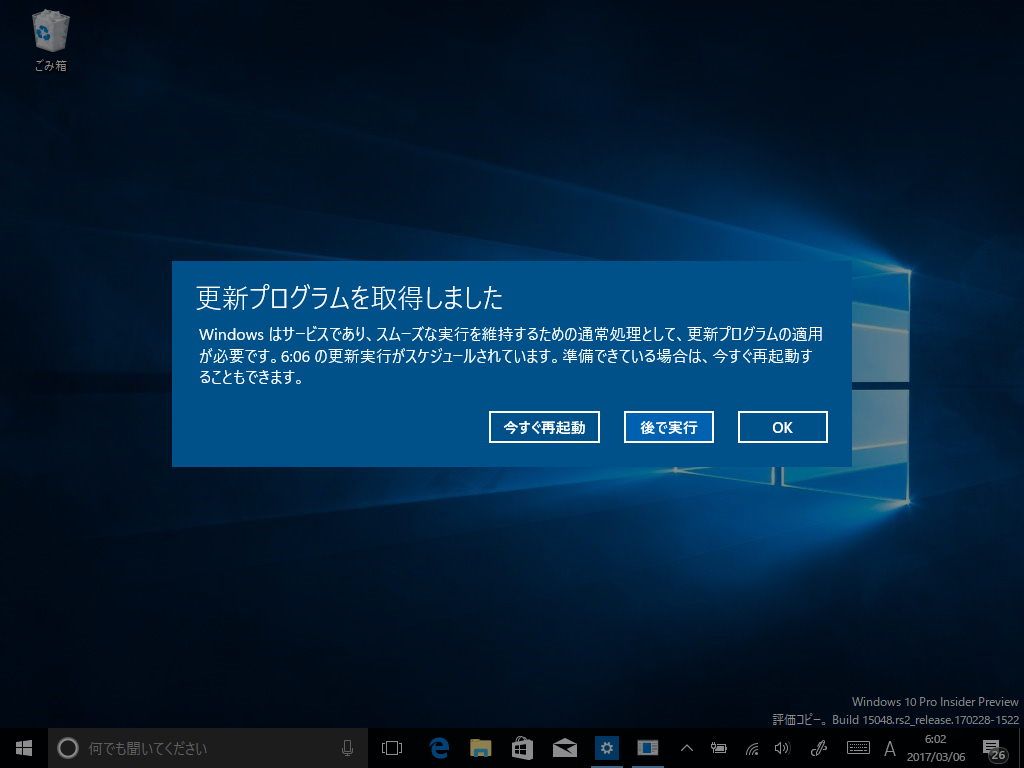Open the Windows Store app
This screenshot has width=1024, height=768.
(x=522, y=747)
